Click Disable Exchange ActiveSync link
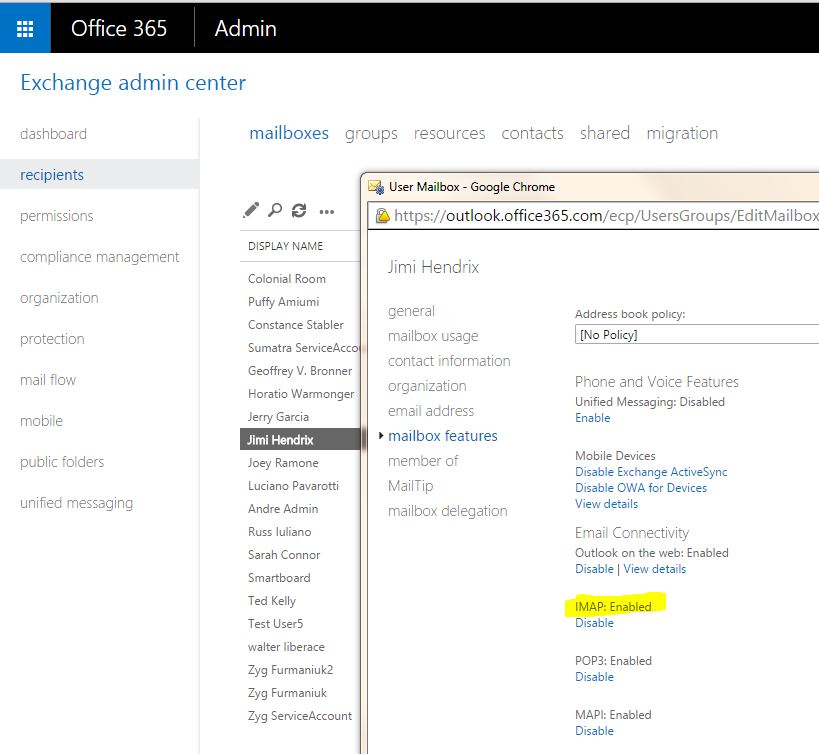The image size is (819, 754). (651, 472)
